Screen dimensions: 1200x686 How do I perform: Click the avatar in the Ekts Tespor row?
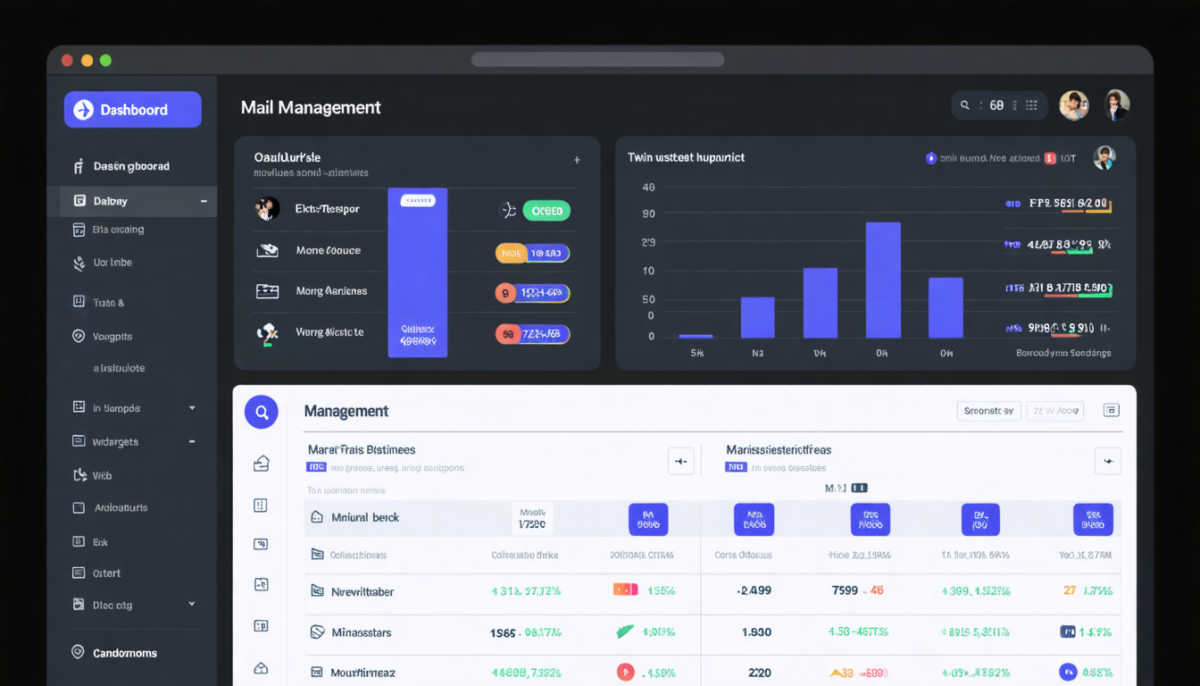[x=267, y=209]
